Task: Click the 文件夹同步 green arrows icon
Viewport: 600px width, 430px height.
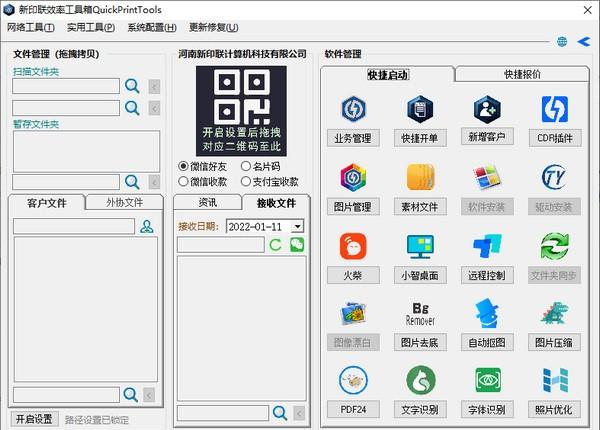Action: click(x=554, y=246)
